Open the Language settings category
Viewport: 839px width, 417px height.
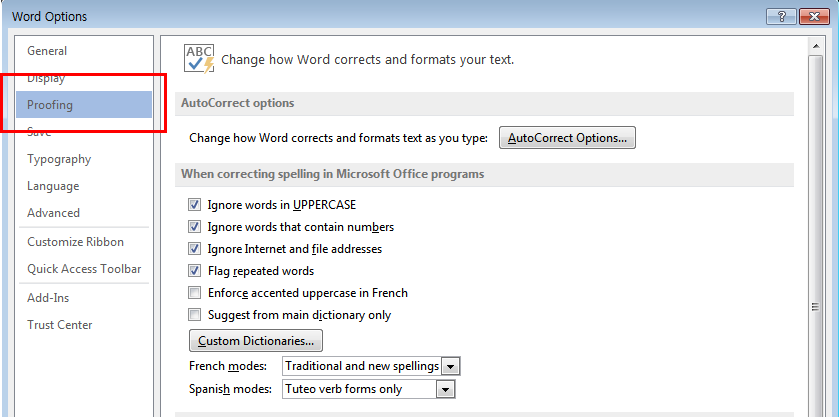[53, 186]
